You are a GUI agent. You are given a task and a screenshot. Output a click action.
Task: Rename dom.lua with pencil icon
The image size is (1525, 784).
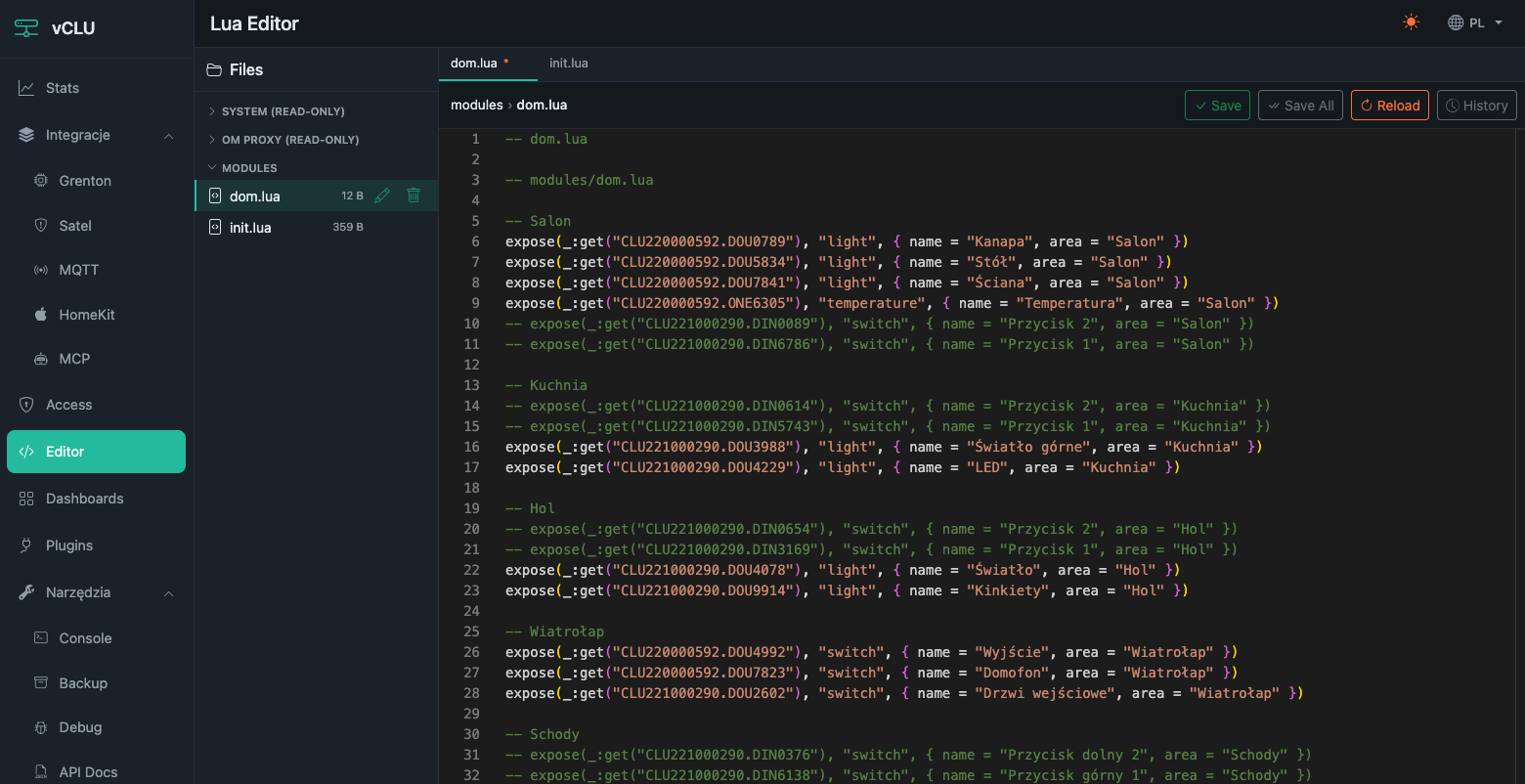[382, 196]
